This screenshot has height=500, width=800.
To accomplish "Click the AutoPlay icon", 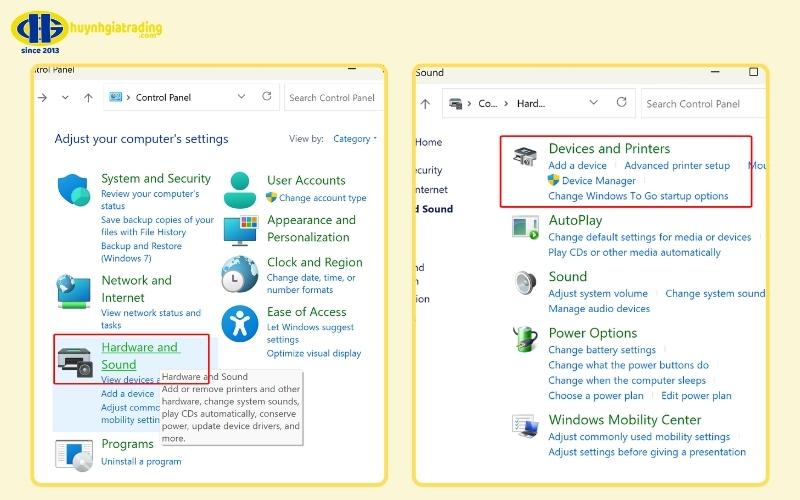I will 526,228.
